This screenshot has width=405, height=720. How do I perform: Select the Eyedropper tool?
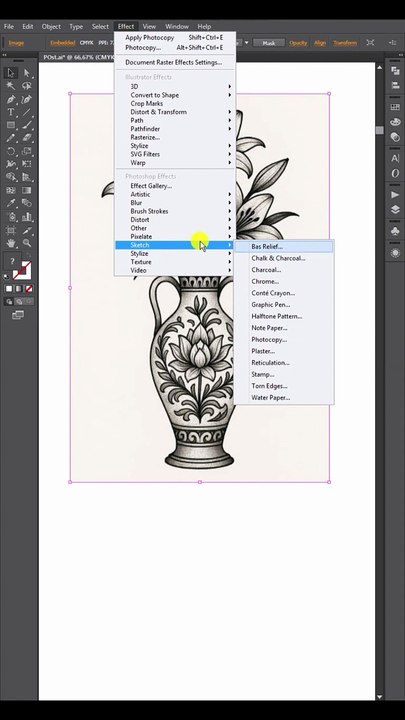11,203
